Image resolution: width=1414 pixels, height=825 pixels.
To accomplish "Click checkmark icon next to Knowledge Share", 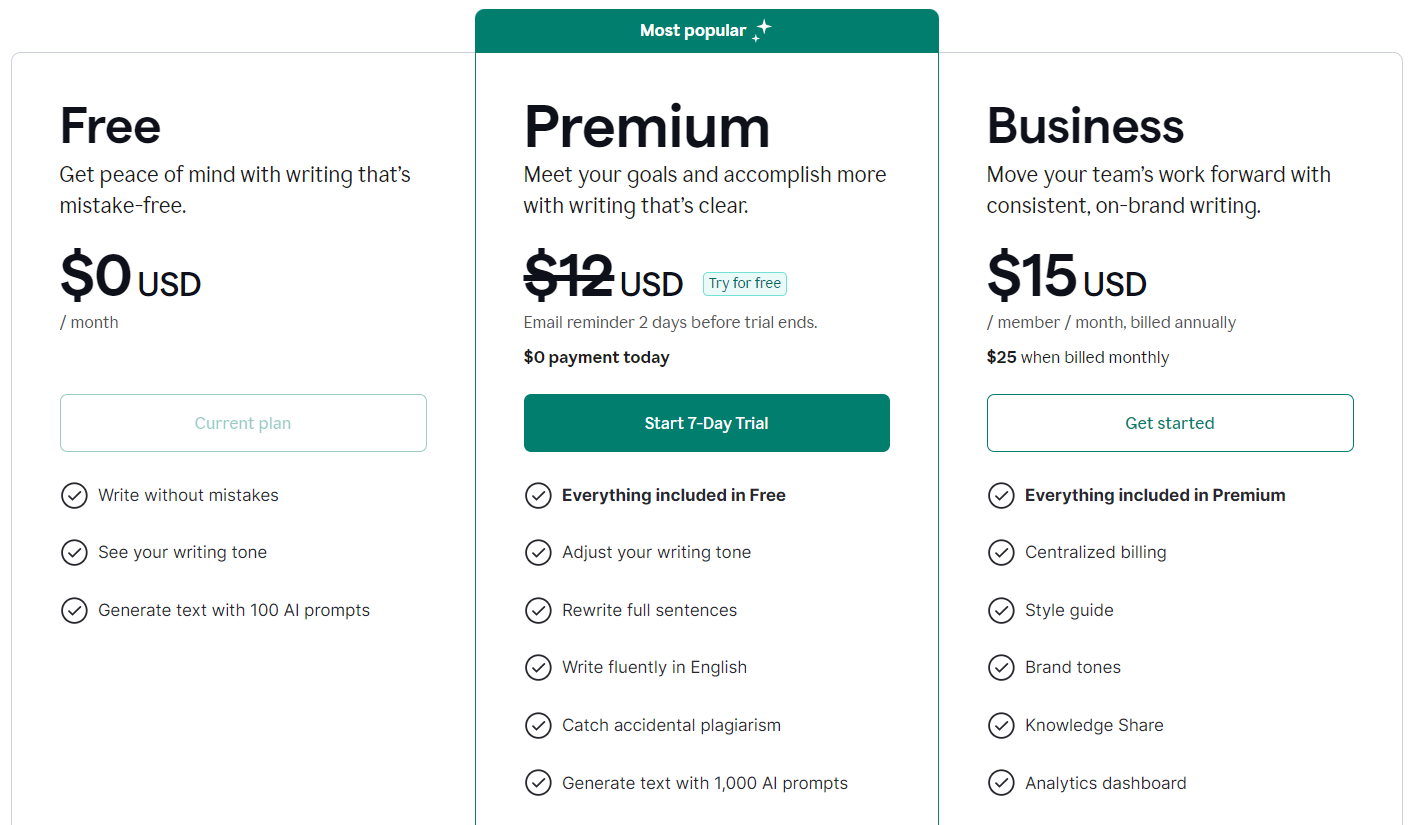I will click(1001, 726).
